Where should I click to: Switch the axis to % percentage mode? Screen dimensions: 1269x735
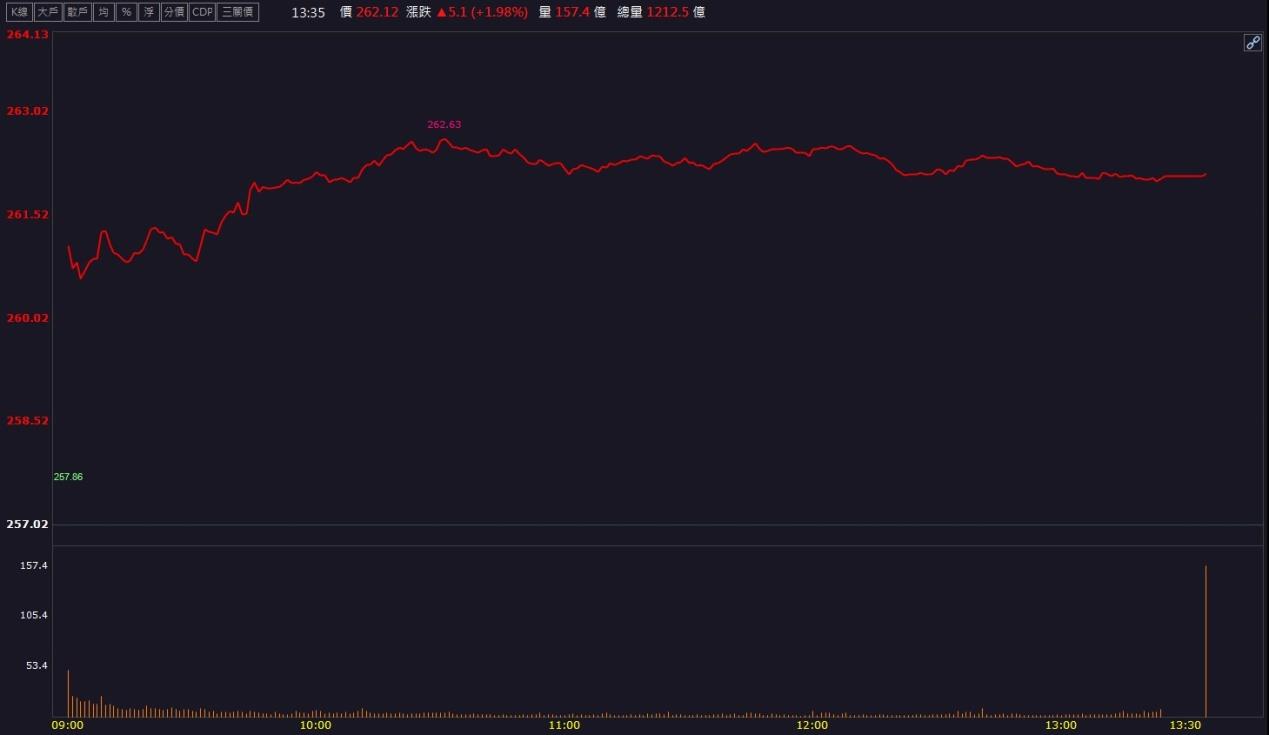click(126, 12)
